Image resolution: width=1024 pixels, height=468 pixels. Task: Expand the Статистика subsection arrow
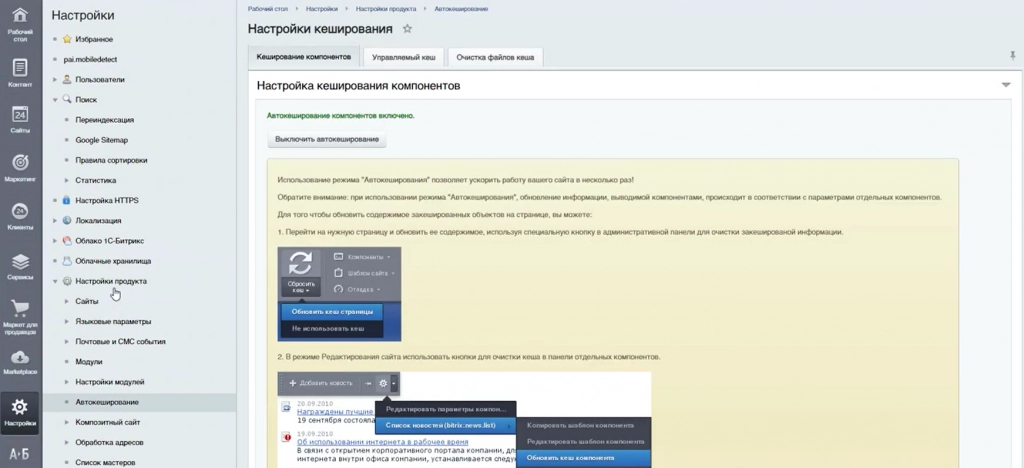coord(67,180)
